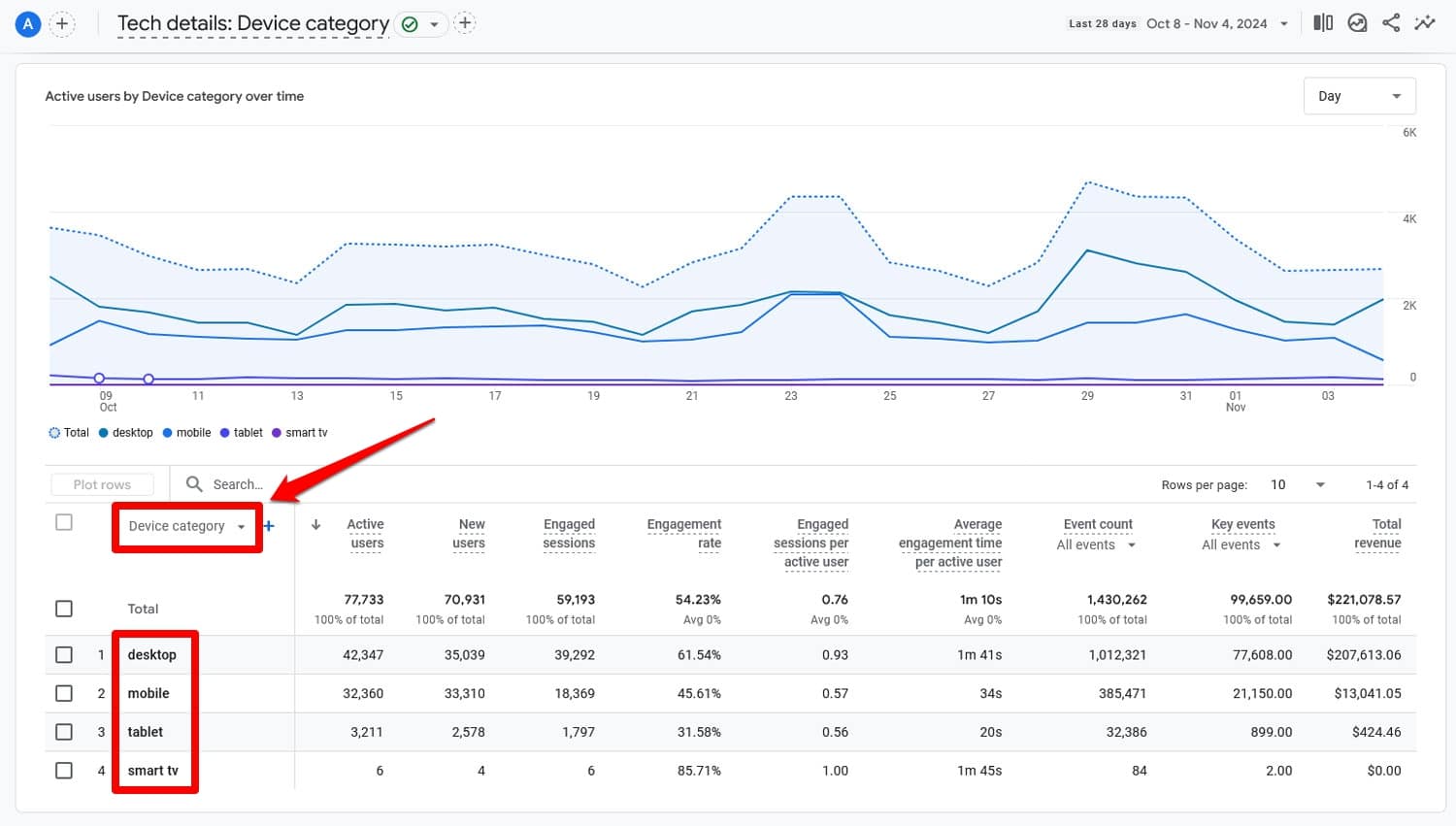Open the Device category dimension dropdown

[186, 526]
